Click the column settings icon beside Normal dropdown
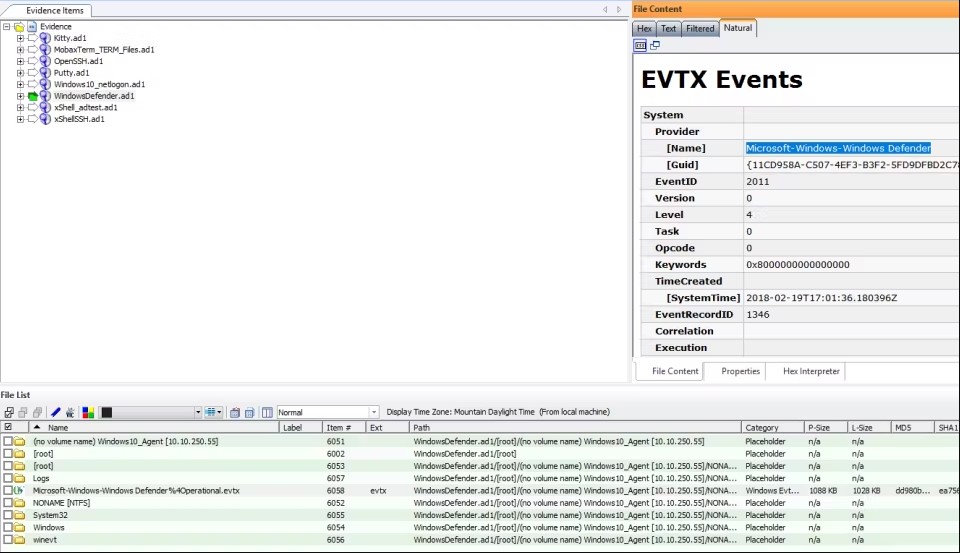 (267, 412)
